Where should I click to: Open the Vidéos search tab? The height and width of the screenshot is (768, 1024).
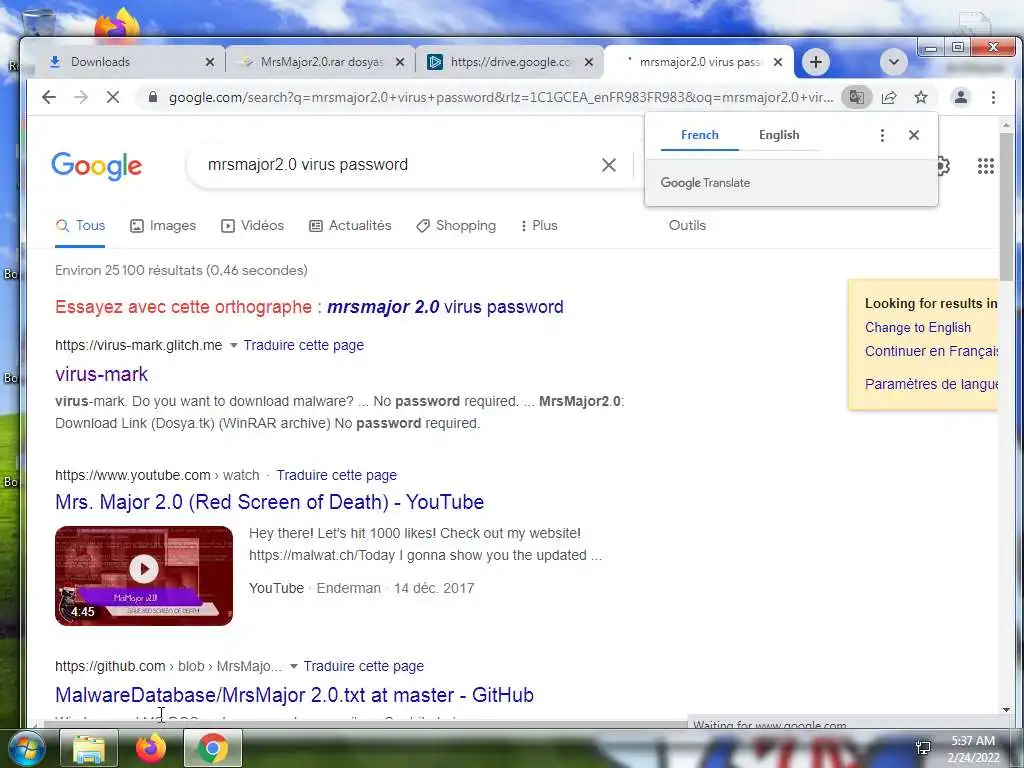[252, 225]
